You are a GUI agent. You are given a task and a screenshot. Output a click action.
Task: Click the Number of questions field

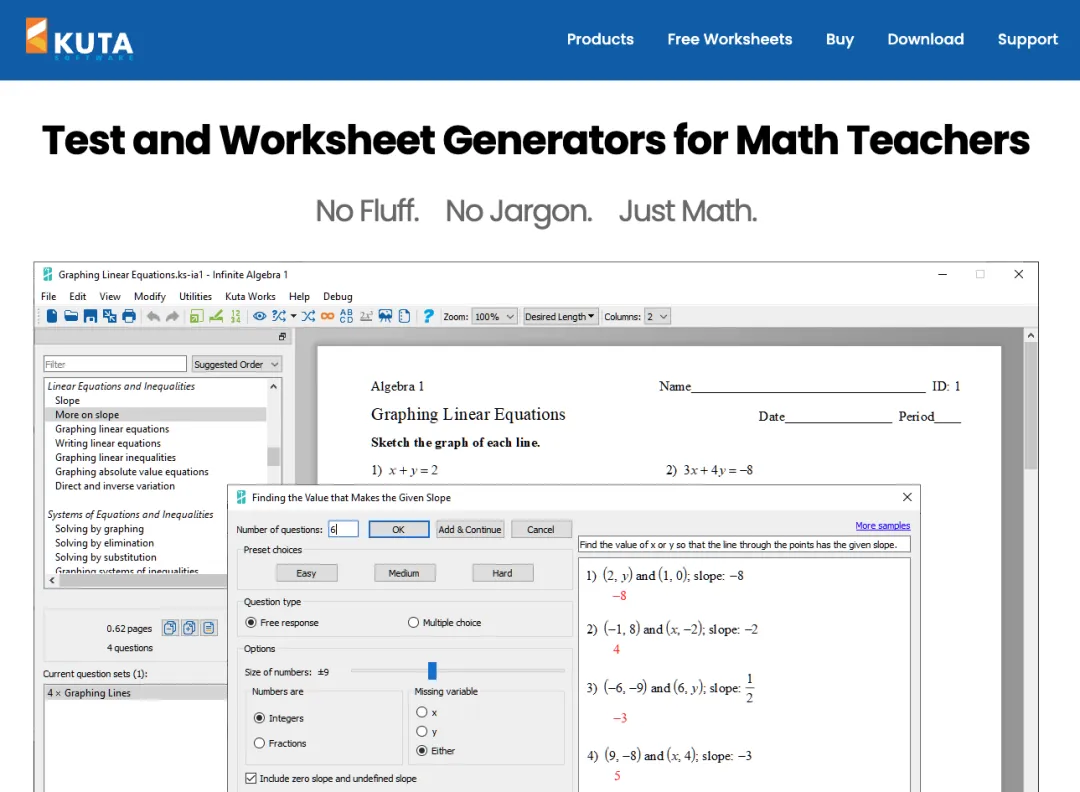(343, 529)
